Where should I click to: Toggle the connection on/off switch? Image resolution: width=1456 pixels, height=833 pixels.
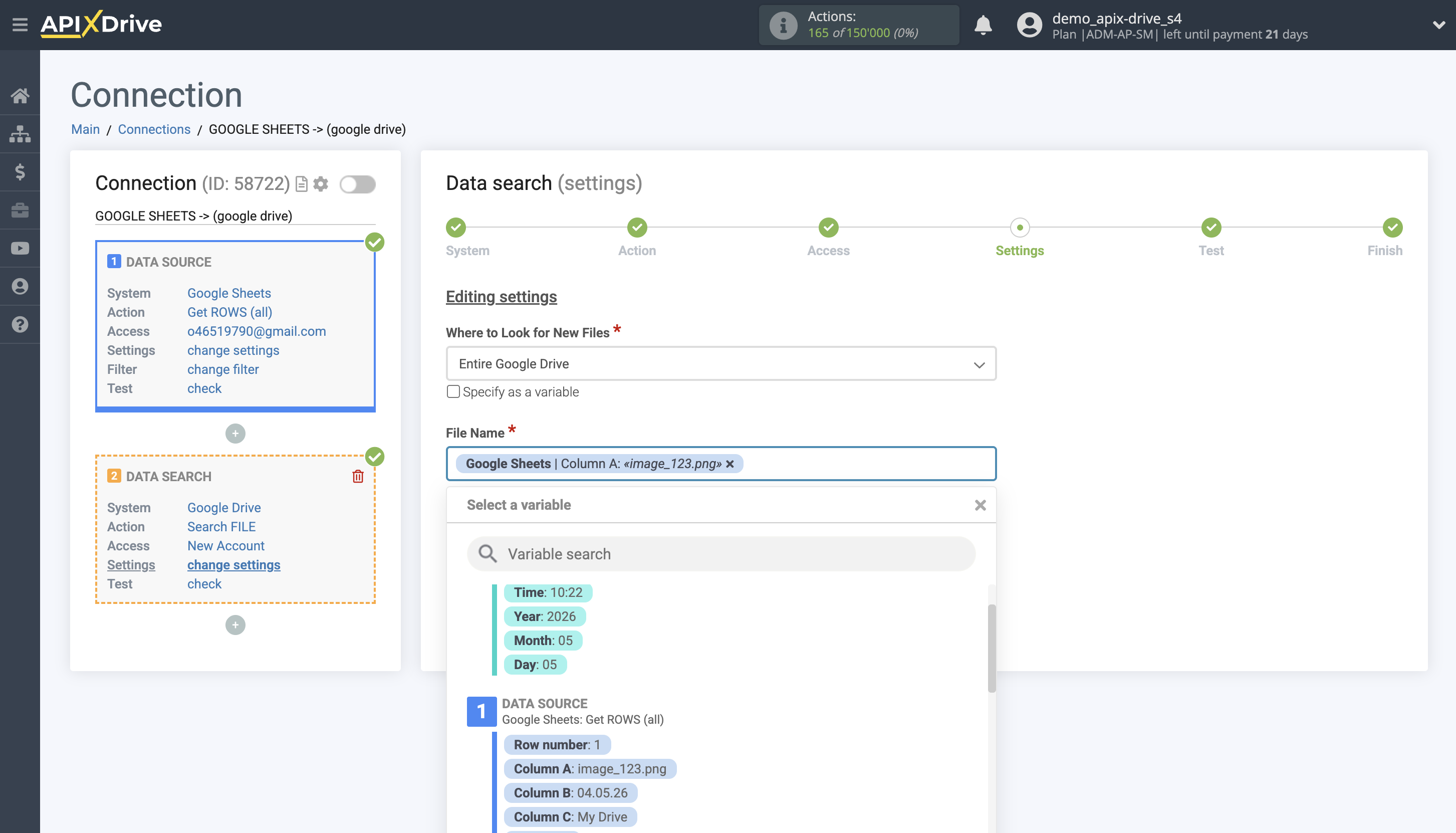[x=357, y=184]
